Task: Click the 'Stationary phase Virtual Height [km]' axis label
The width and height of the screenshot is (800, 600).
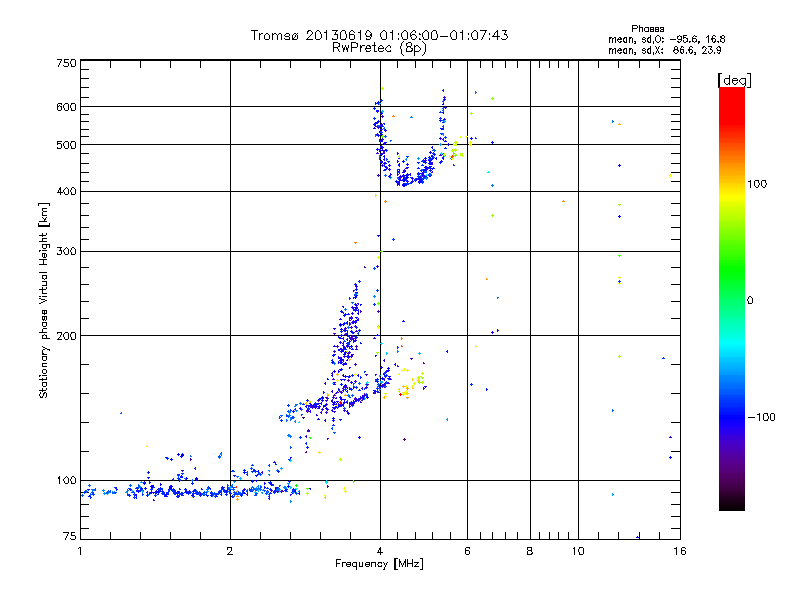Action: click(43, 300)
